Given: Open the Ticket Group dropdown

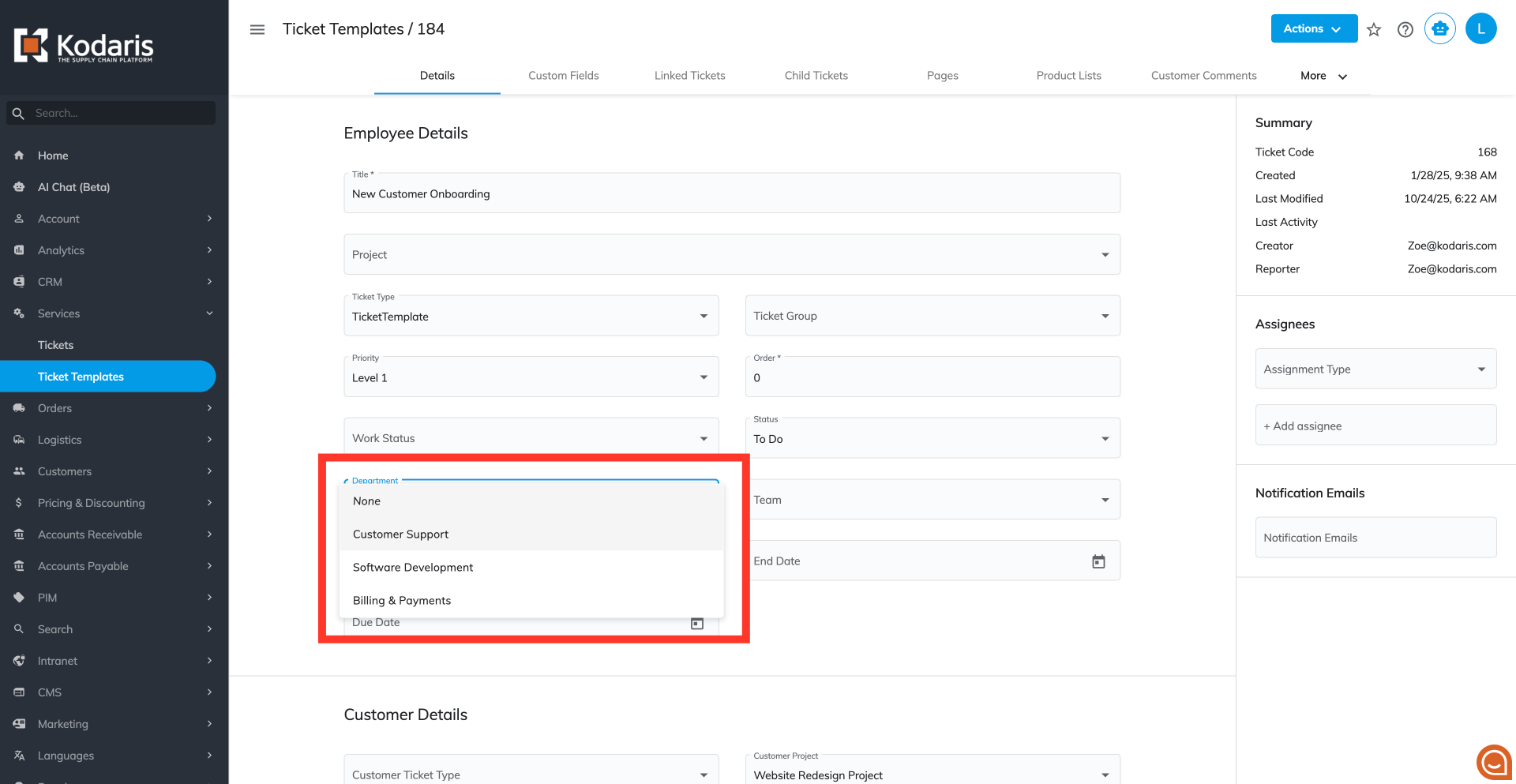Looking at the screenshot, I should 932,316.
